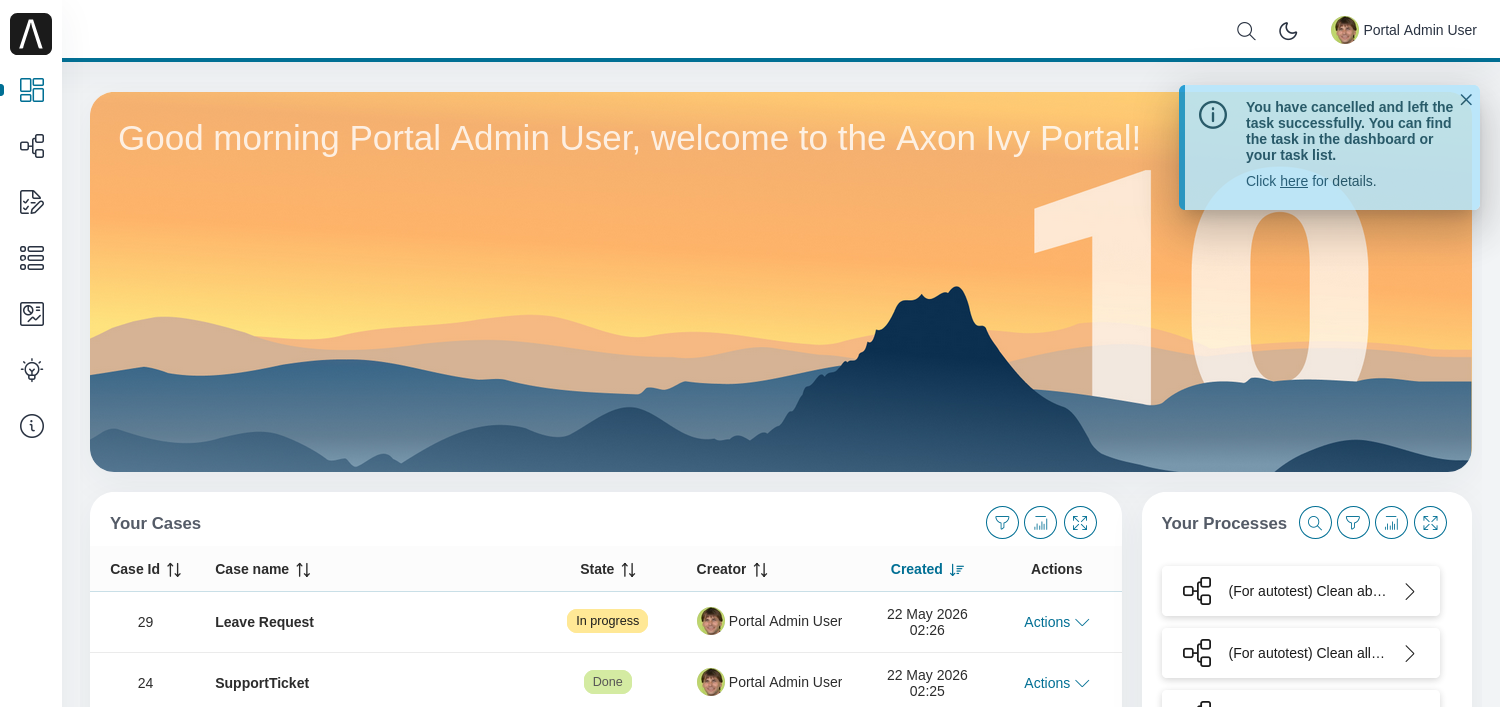Image resolution: width=1500 pixels, height=707 pixels.
Task: Open the SupportTicket case row
Action: tap(606, 680)
